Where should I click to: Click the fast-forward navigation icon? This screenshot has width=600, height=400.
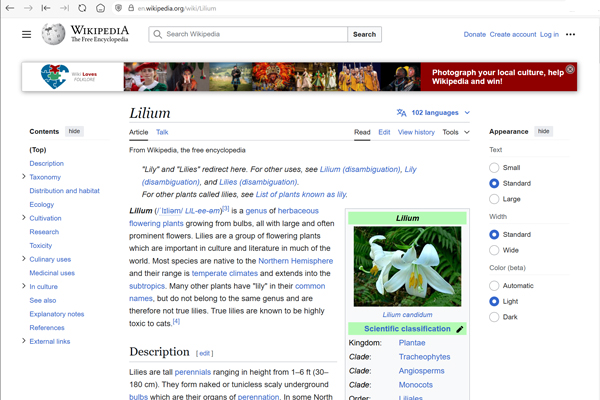pos(64,8)
